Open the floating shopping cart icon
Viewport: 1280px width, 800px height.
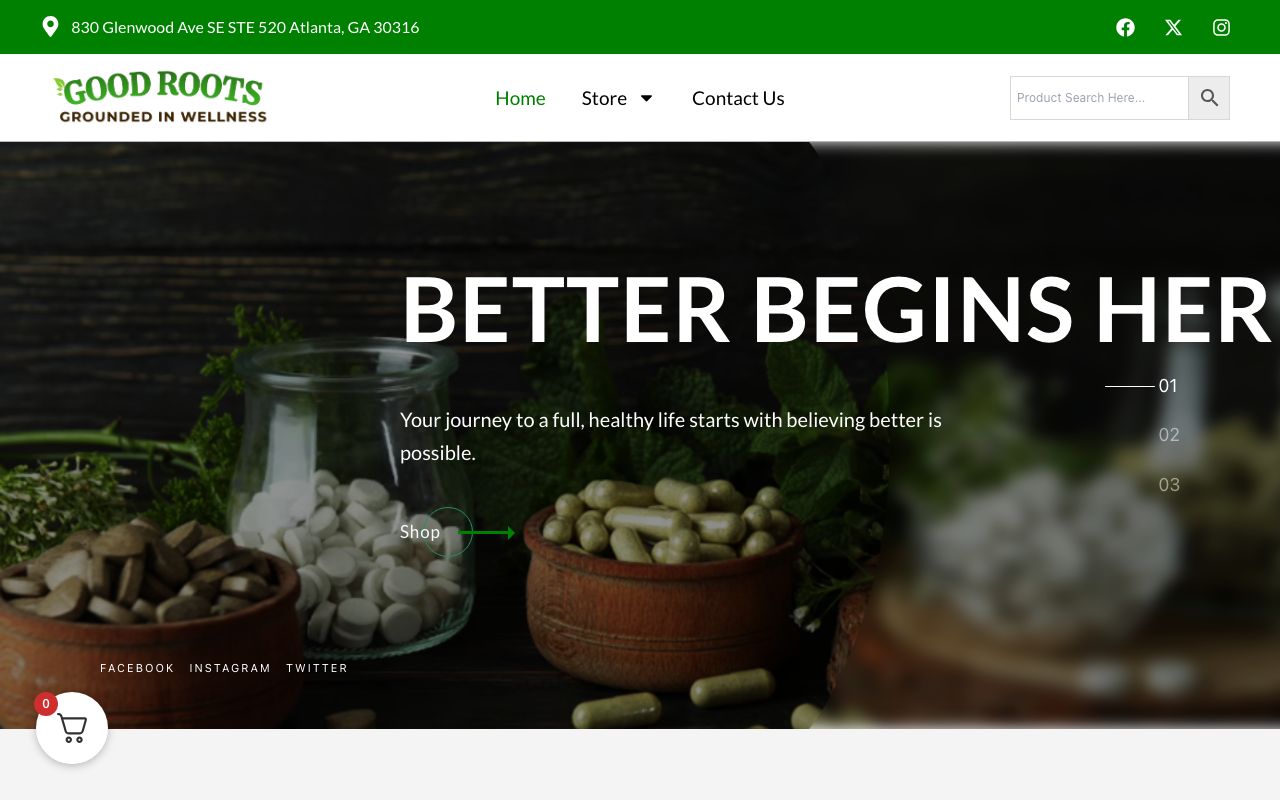(72, 728)
